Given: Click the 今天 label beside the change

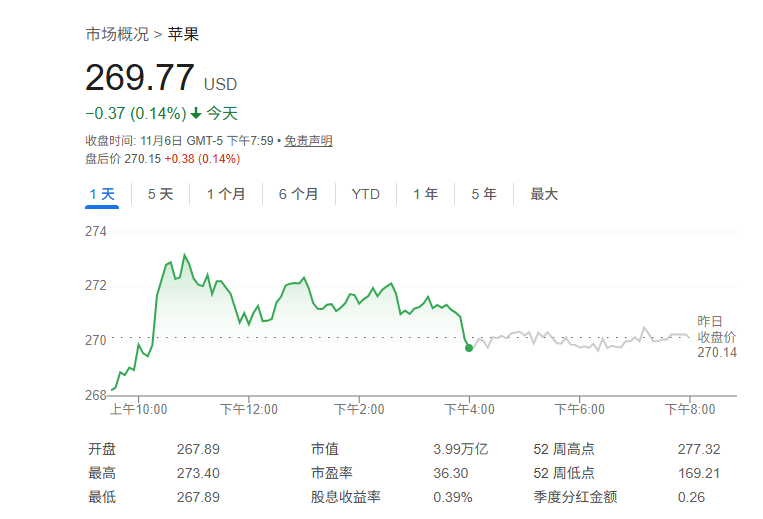Looking at the screenshot, I should [222, 114].
